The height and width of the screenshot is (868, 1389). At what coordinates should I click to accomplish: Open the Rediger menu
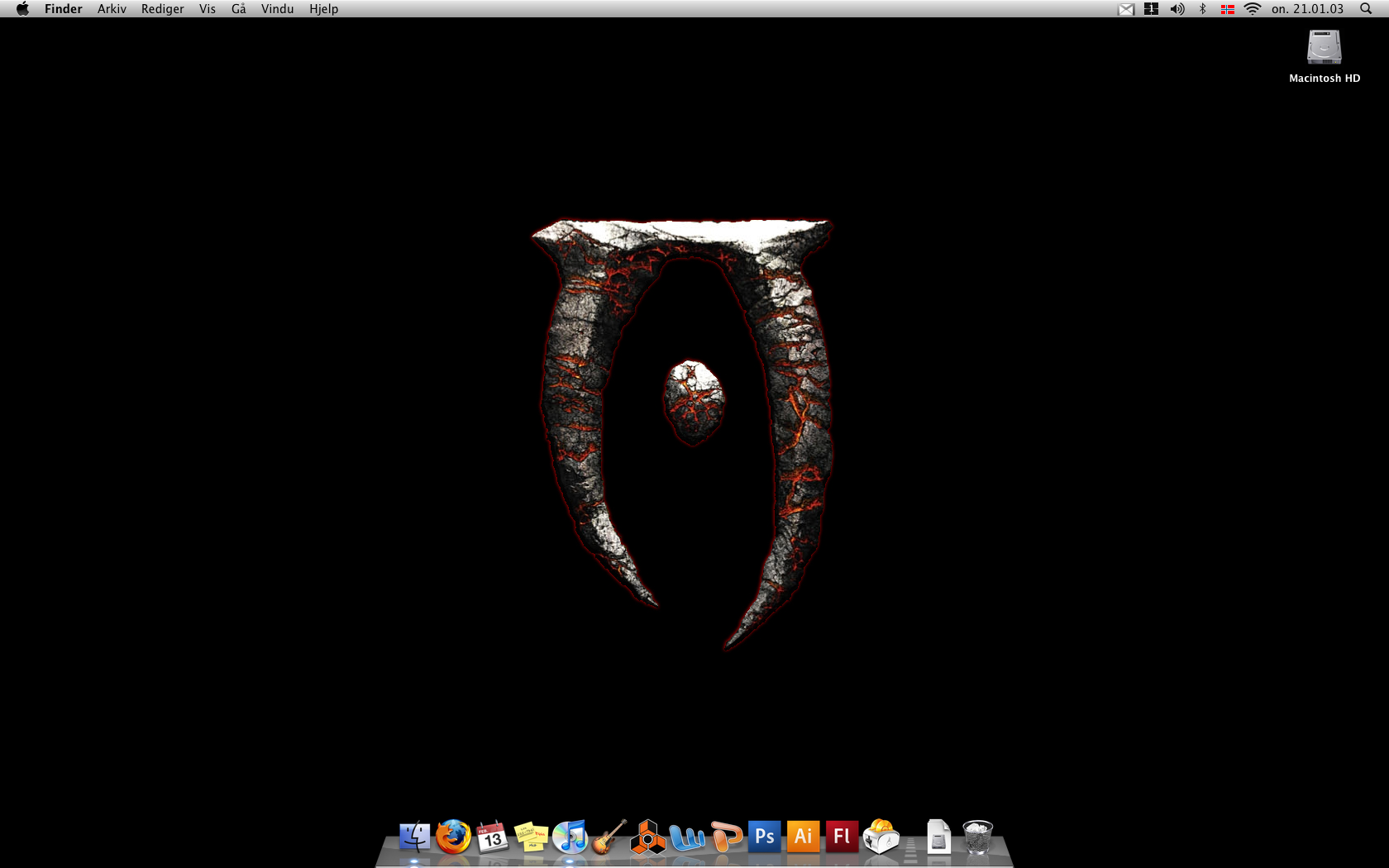pos(163,9)
